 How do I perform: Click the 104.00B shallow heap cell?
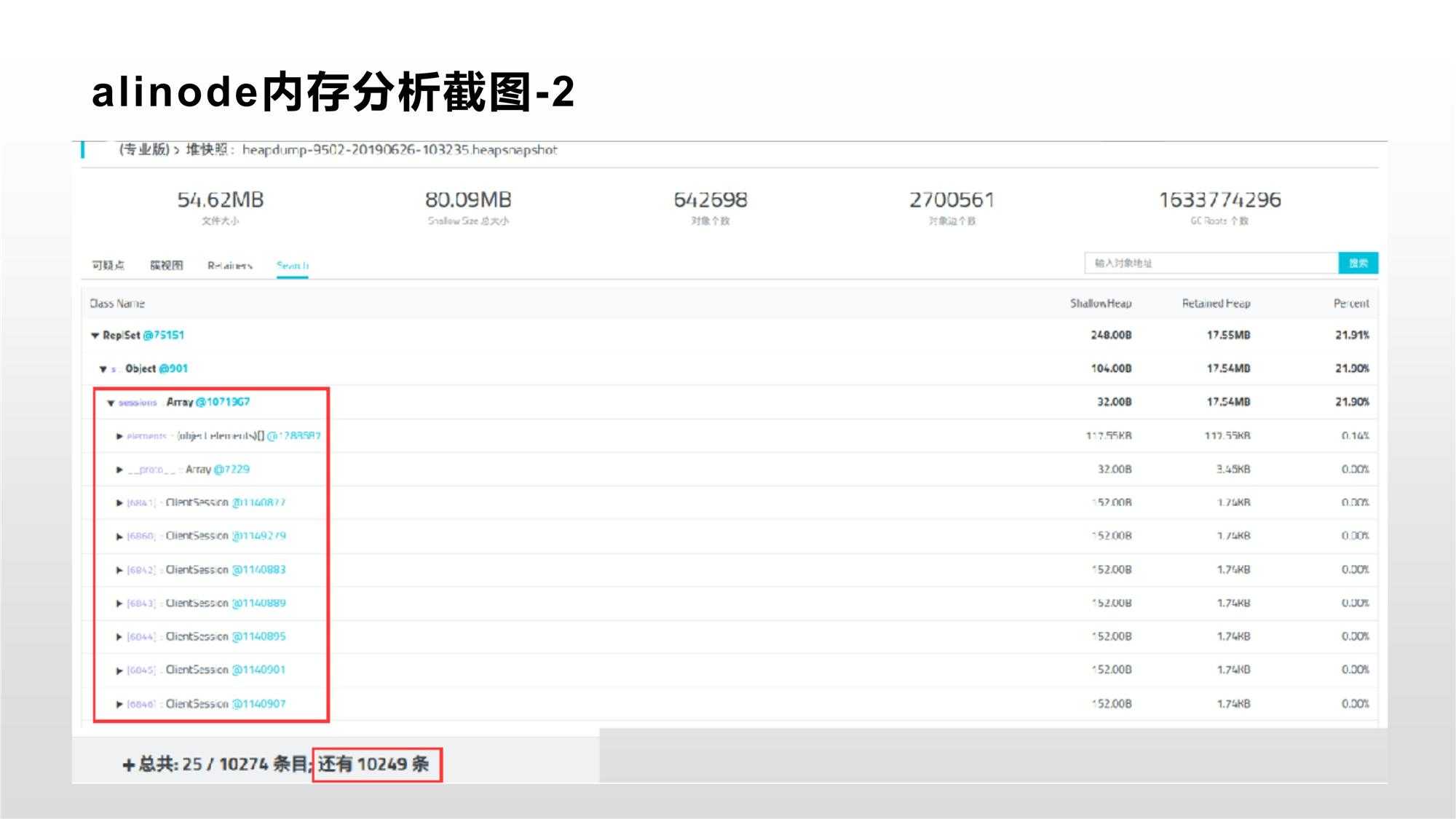(1111, 368)
